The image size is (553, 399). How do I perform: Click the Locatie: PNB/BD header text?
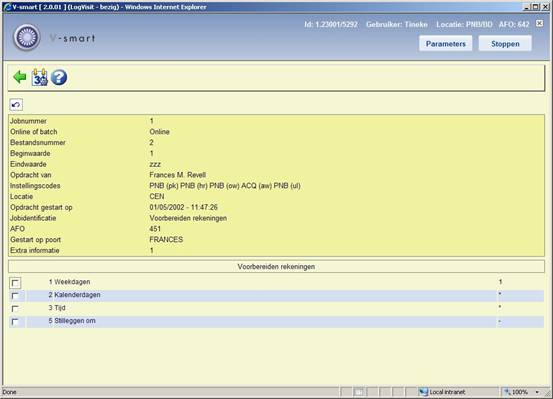tap(464, 24)
